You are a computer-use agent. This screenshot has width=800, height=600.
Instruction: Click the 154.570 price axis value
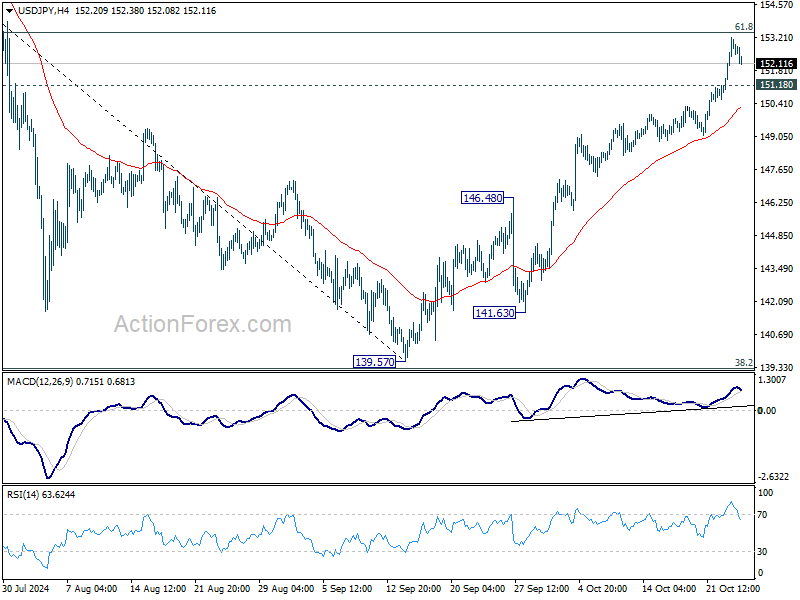click(777, 5)
